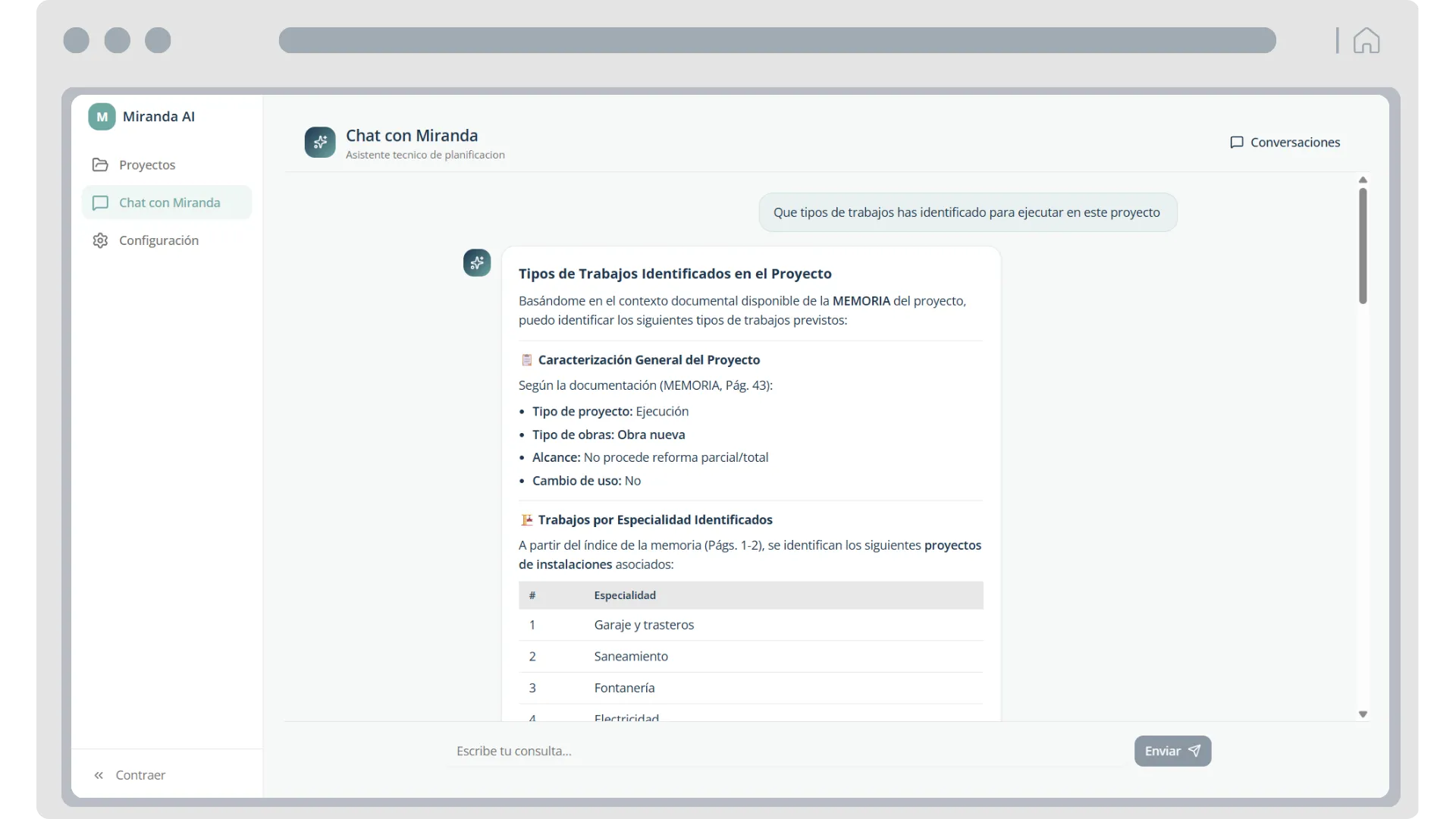Click the Conversaciones speech bubble icon

click(x=1237, y=143)
